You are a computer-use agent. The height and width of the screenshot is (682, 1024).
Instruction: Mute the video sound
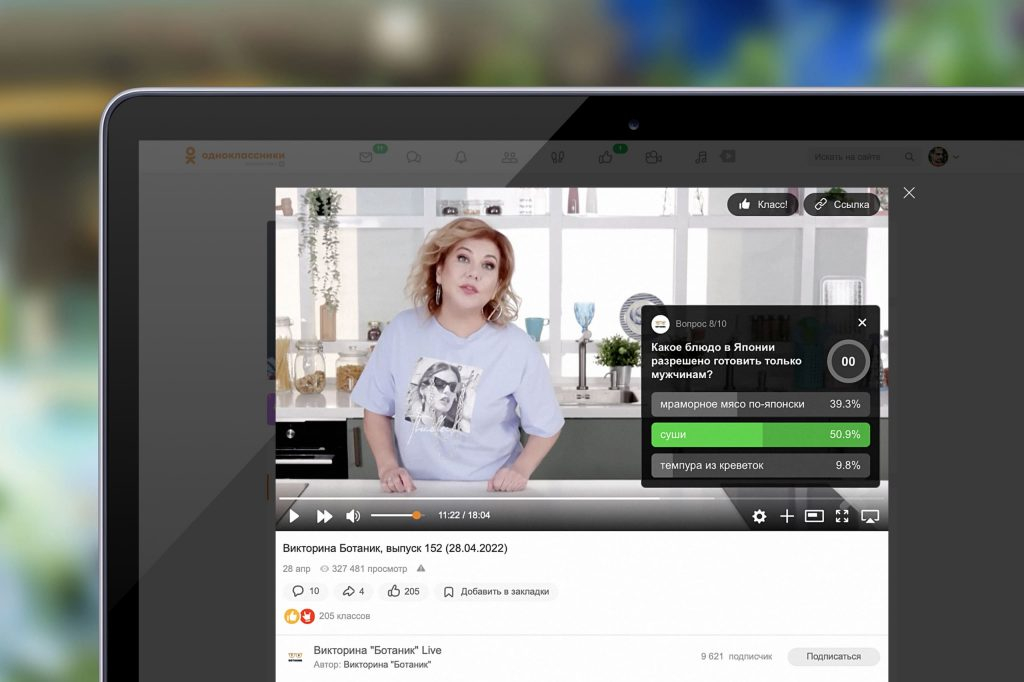(353, 516)
